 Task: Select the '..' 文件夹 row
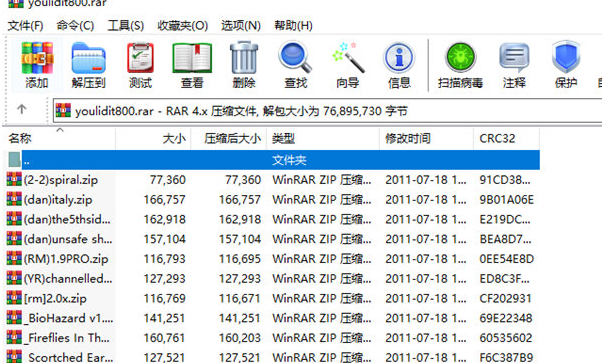[272, 160]
